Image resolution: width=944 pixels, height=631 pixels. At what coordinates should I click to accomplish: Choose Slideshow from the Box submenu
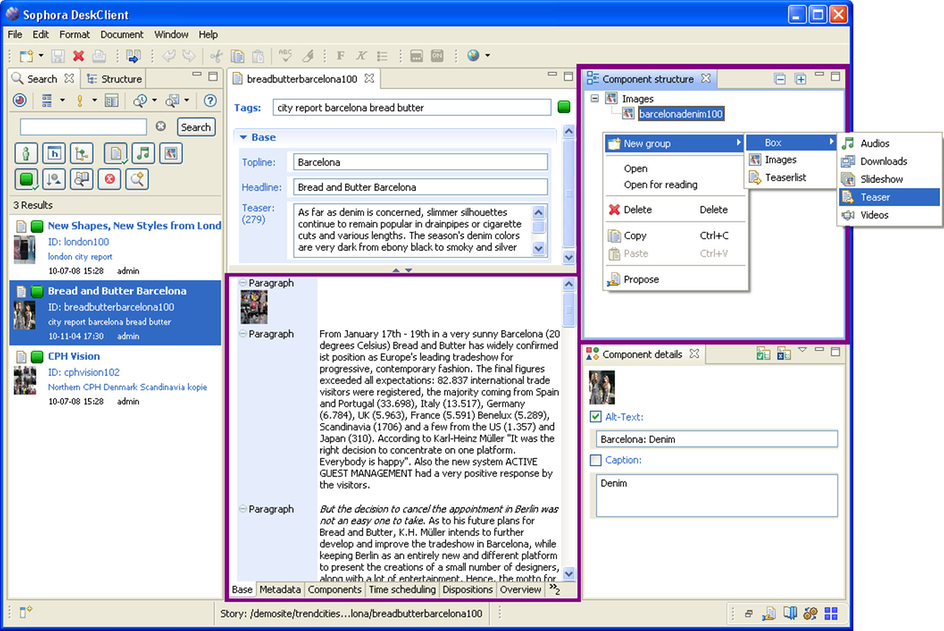pos(889,179)
